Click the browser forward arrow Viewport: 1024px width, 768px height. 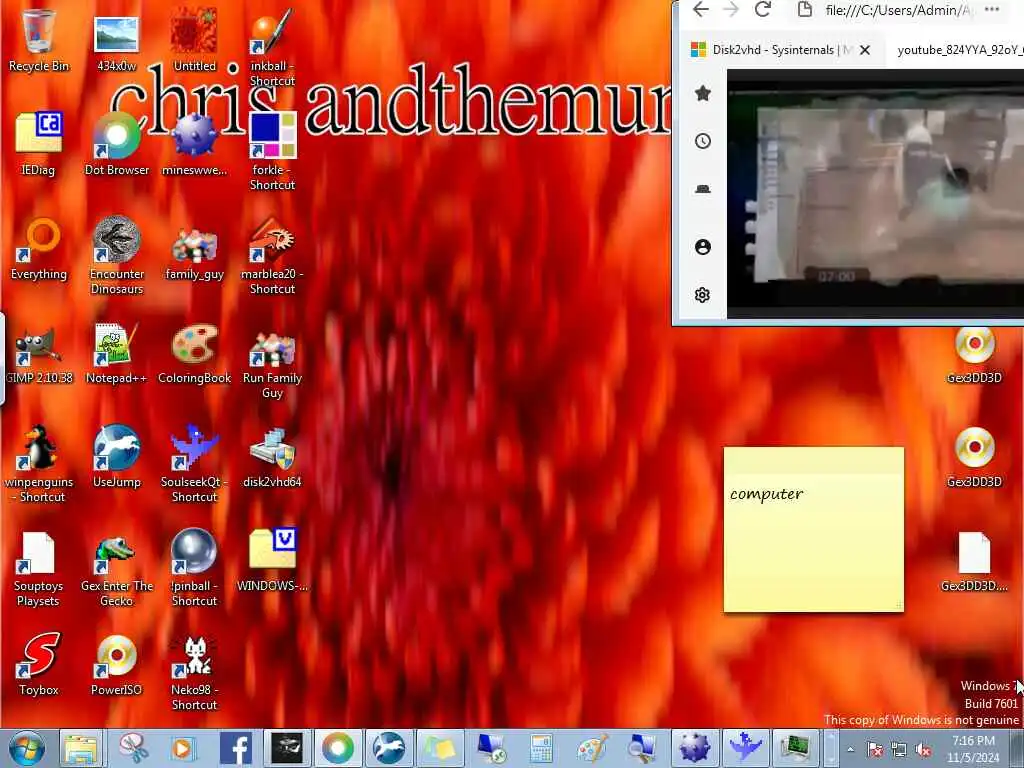731,10
